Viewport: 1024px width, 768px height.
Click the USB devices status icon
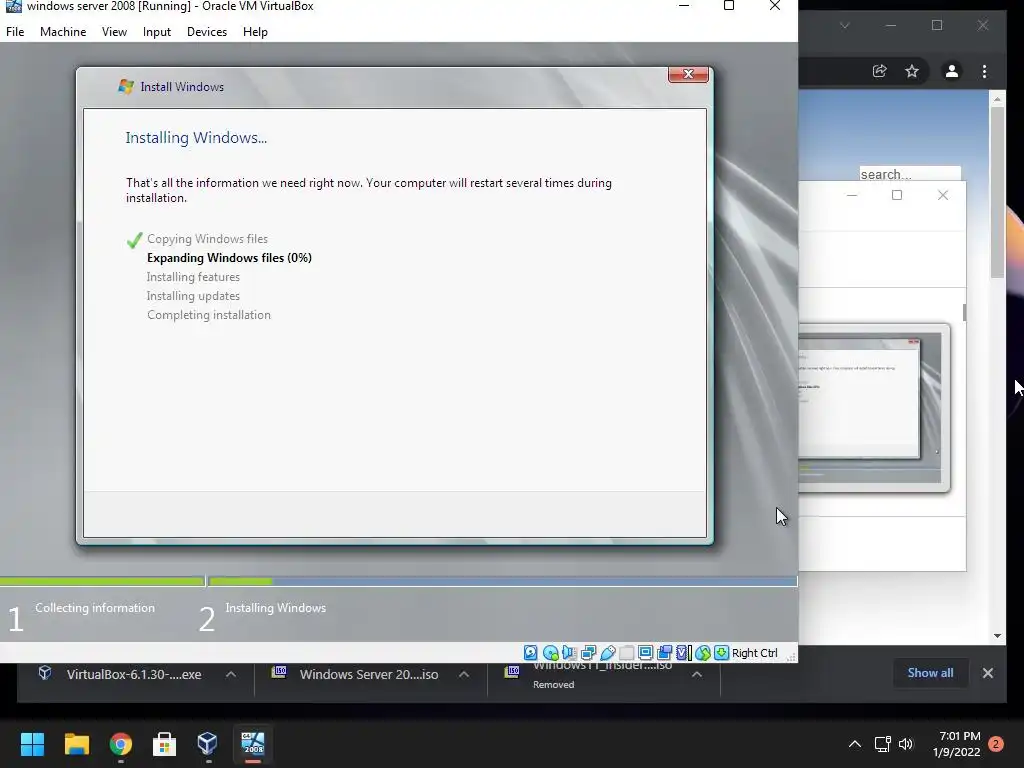click(x=607, y=652)
